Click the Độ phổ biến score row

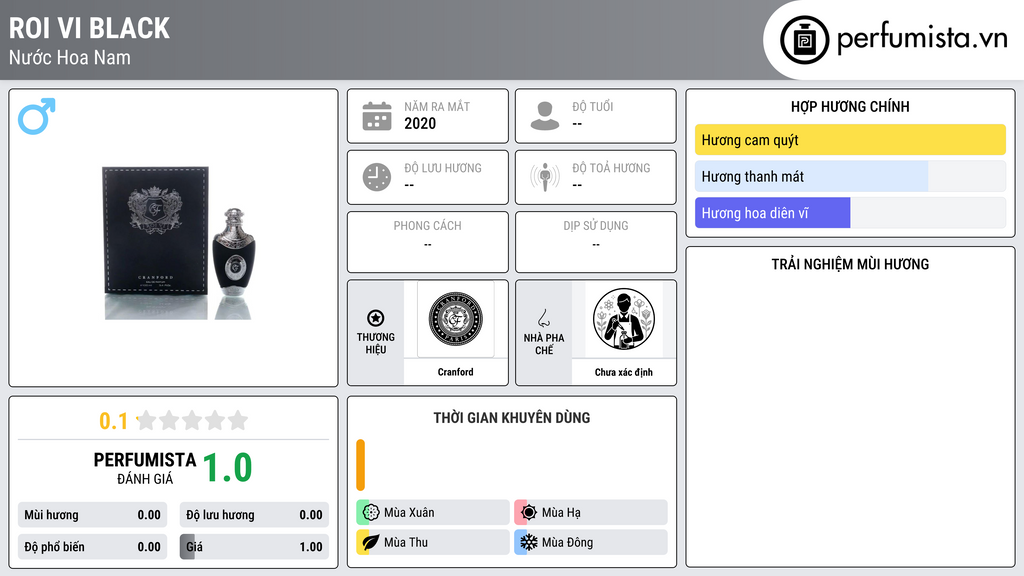click(x=93, y=547)
